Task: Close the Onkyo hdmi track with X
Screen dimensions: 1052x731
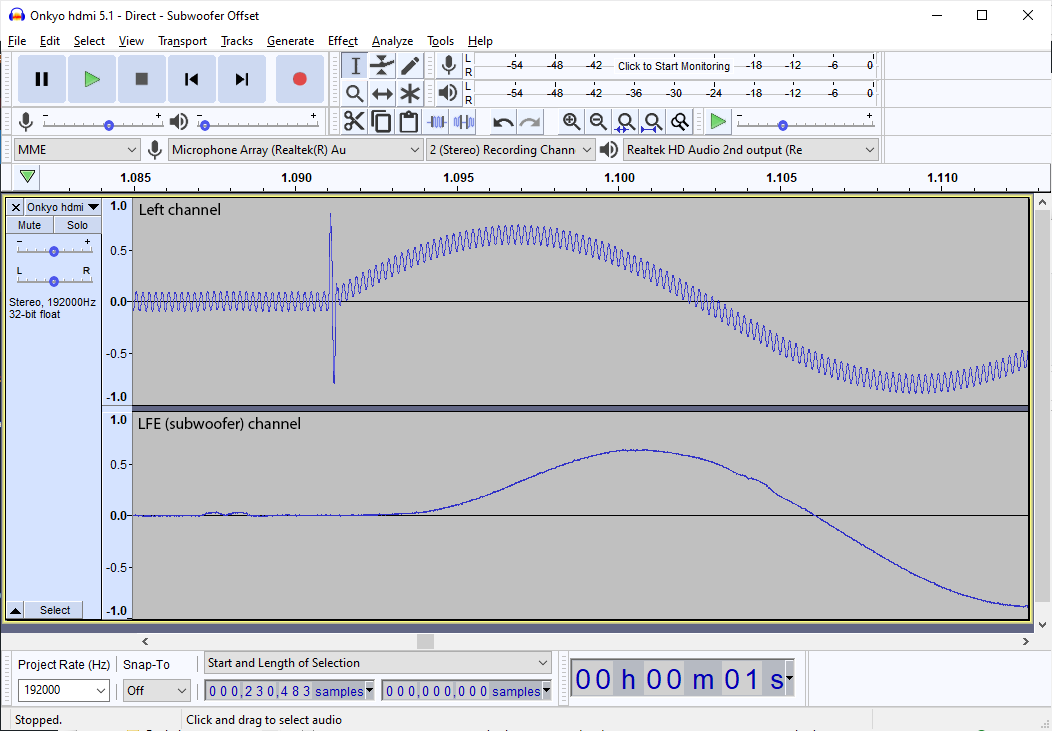Action: tap(15, 207)
